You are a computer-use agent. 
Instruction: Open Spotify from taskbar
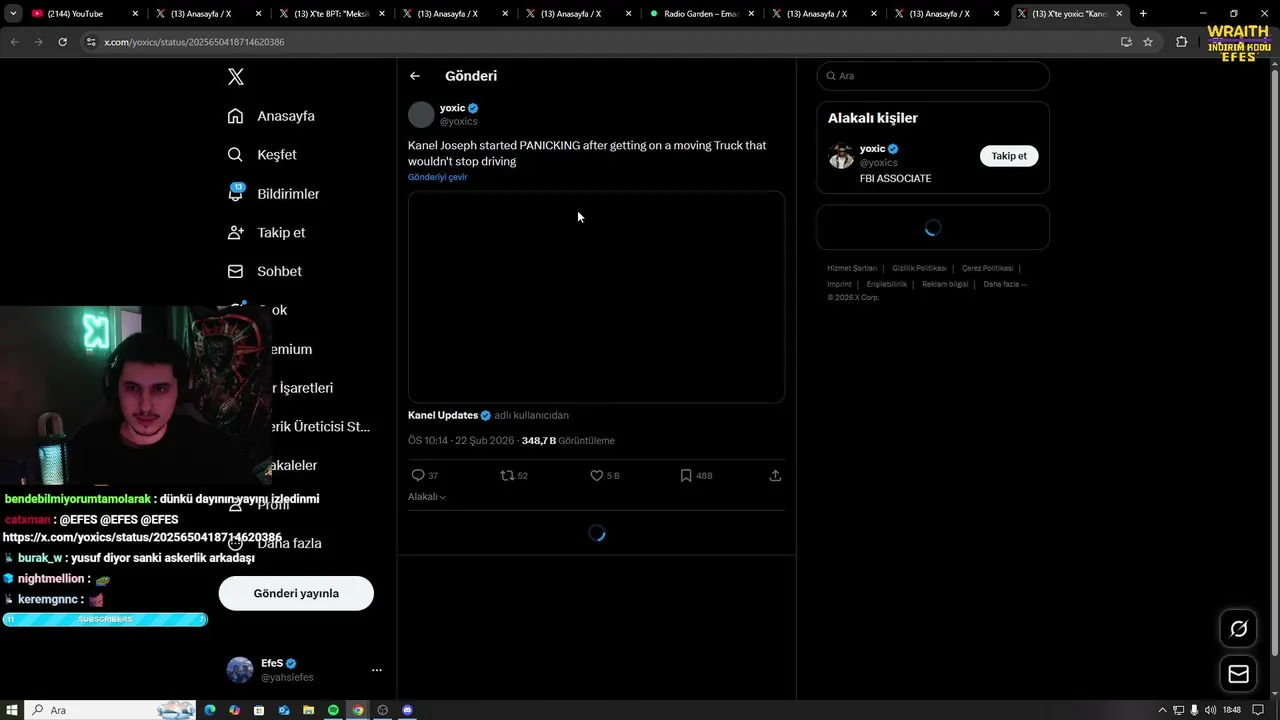pyautogui.click(x=333, y=710)
